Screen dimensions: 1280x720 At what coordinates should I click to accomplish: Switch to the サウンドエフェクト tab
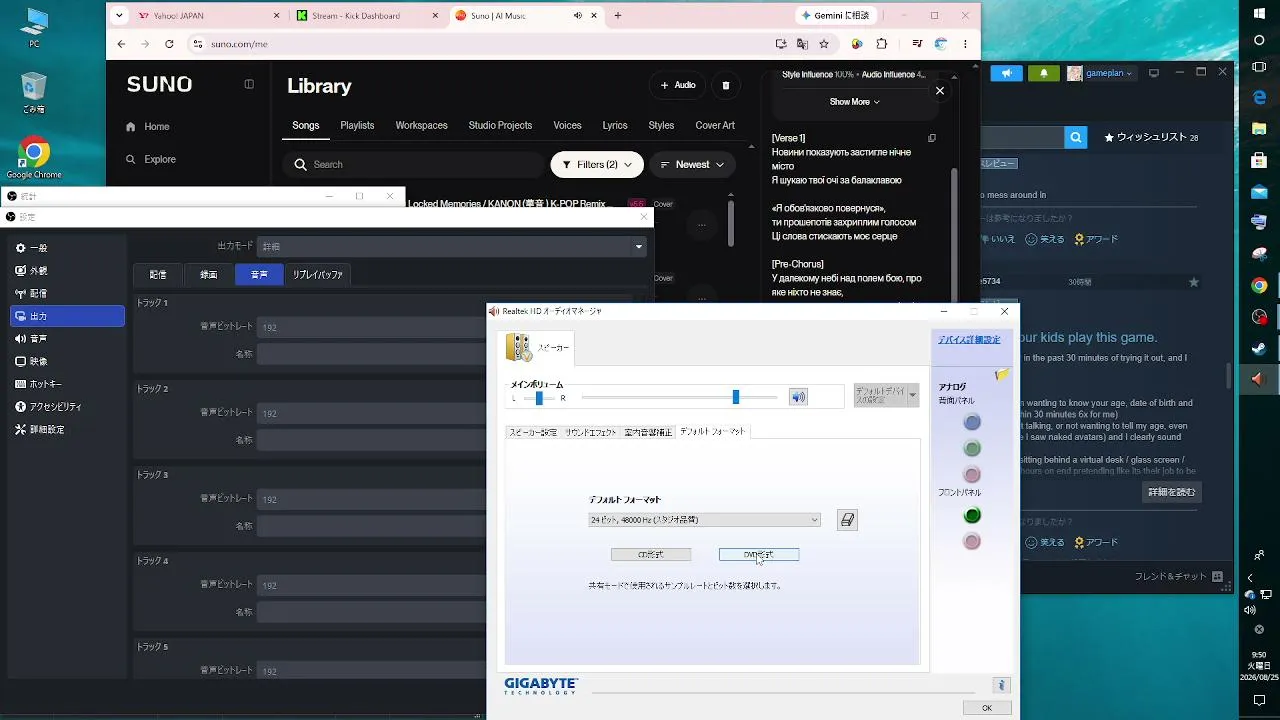[591, 432]
